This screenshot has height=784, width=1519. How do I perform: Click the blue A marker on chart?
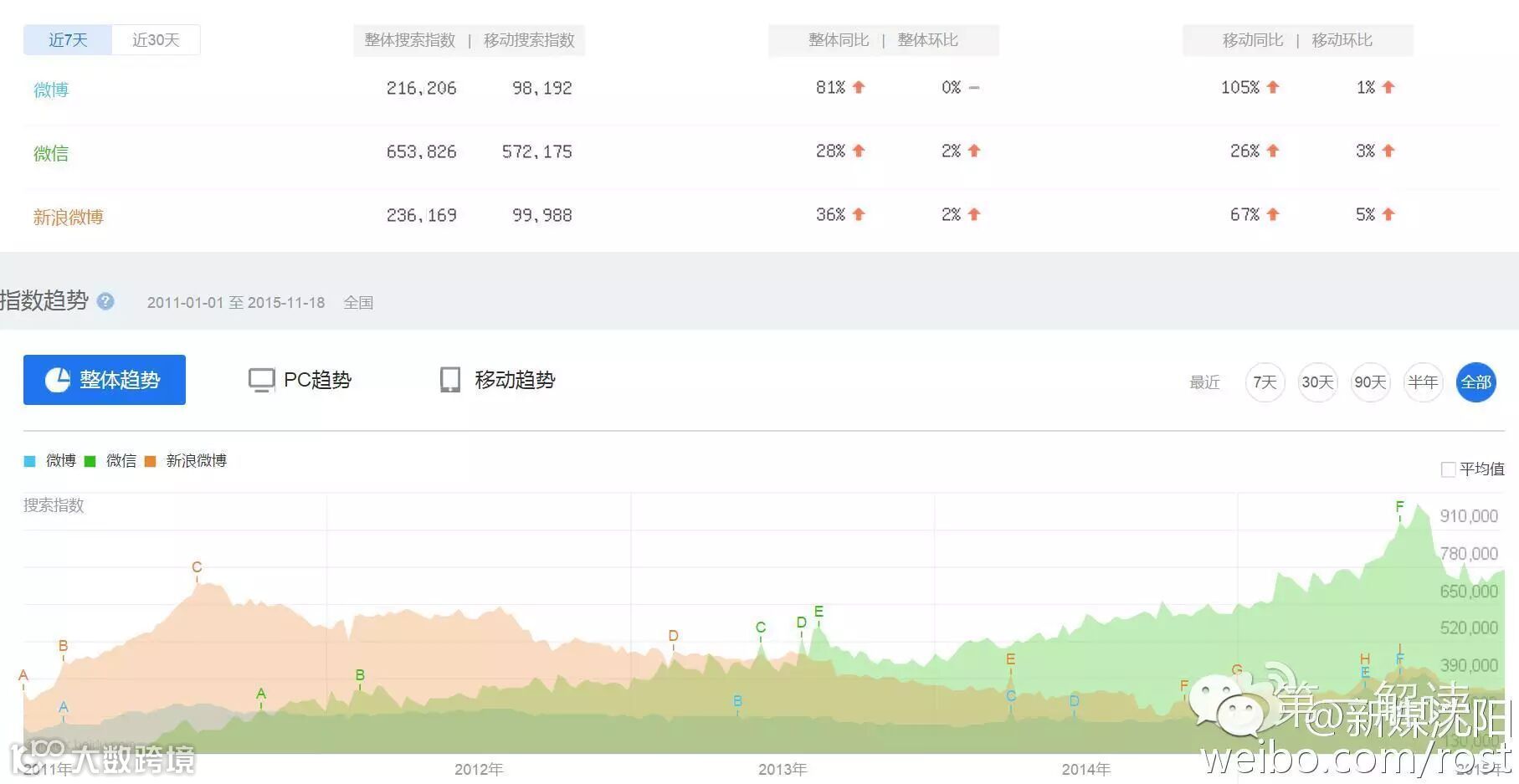click(x=64, y=708)
